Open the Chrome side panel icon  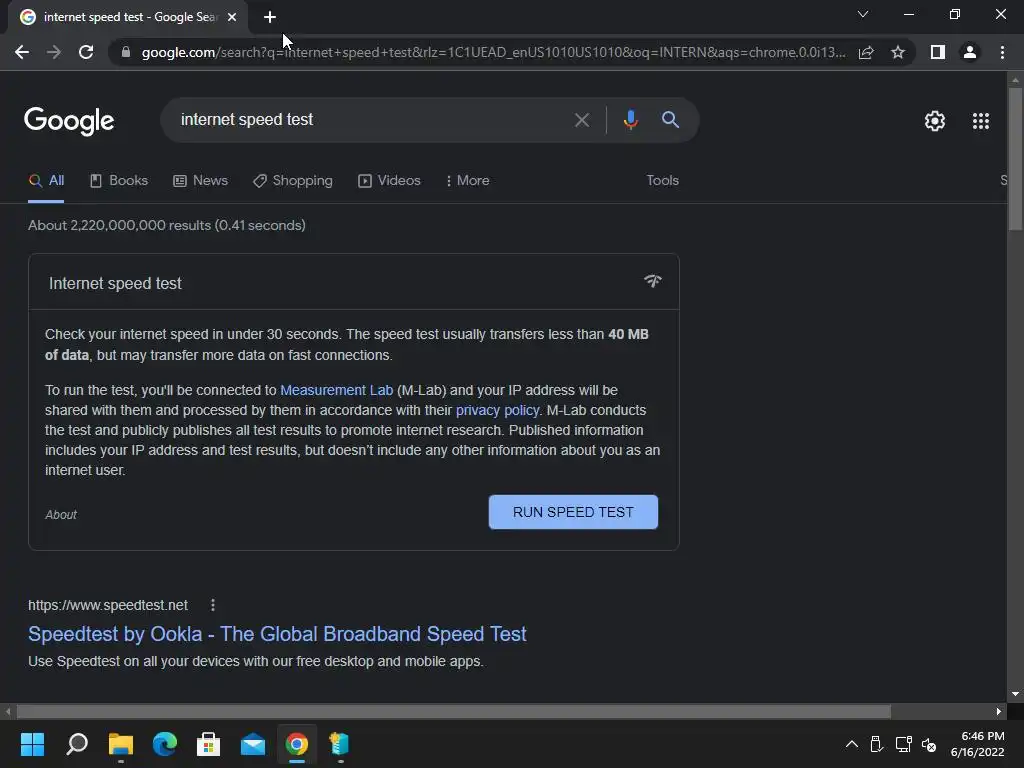pyautogui.click(x=938, y=52)
